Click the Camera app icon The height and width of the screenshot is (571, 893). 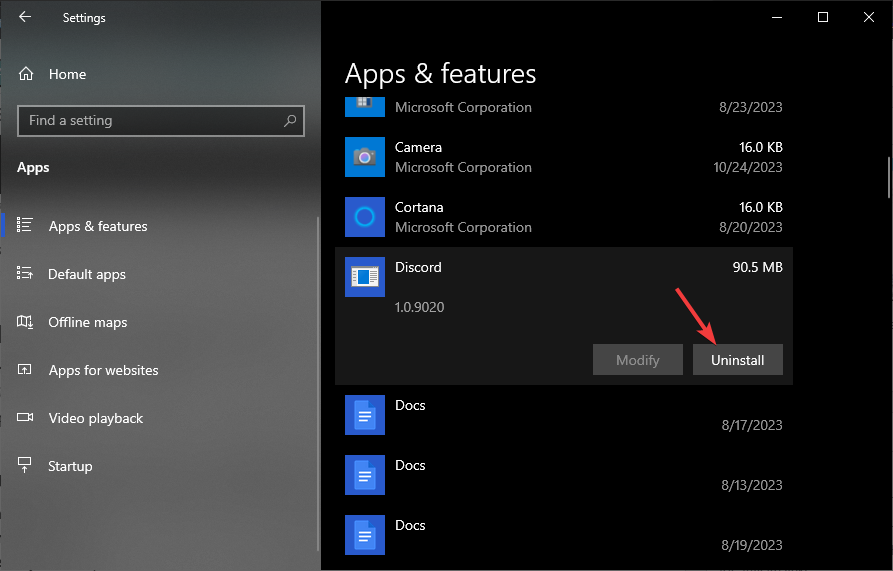(x=364, y=157)
